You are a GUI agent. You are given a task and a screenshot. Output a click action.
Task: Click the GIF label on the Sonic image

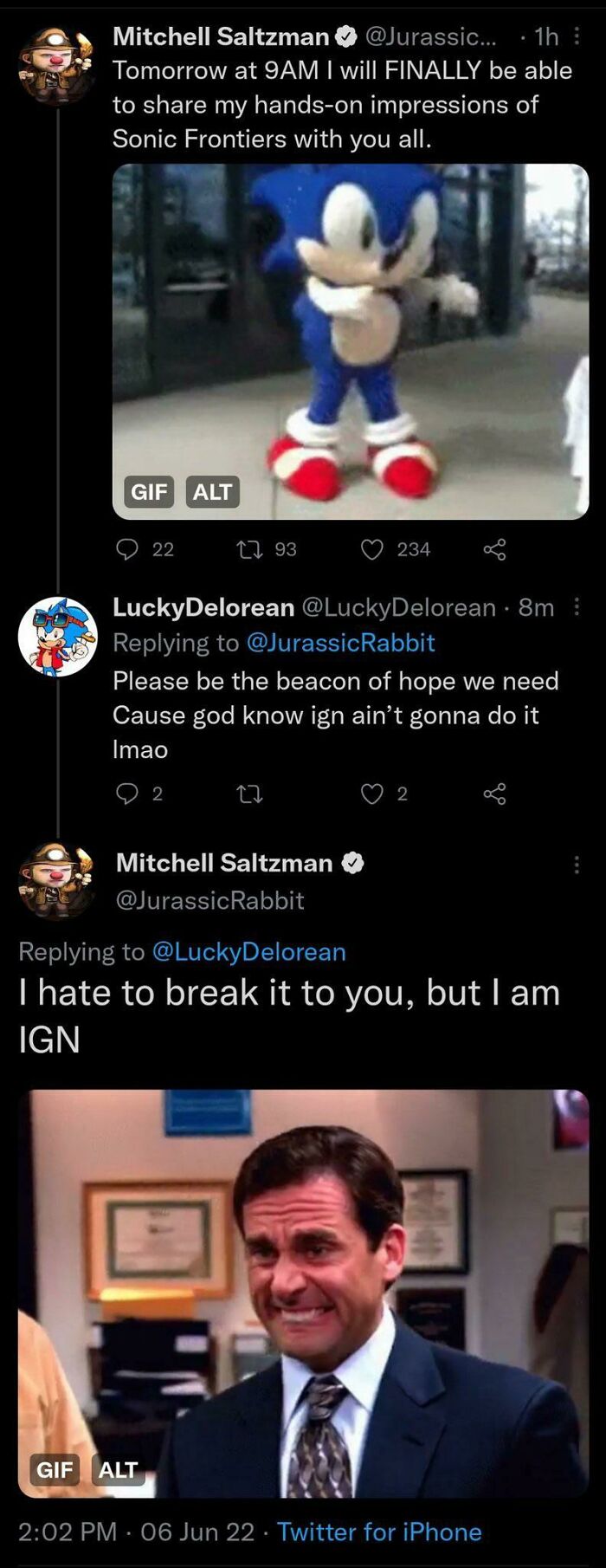pos(151,493)
